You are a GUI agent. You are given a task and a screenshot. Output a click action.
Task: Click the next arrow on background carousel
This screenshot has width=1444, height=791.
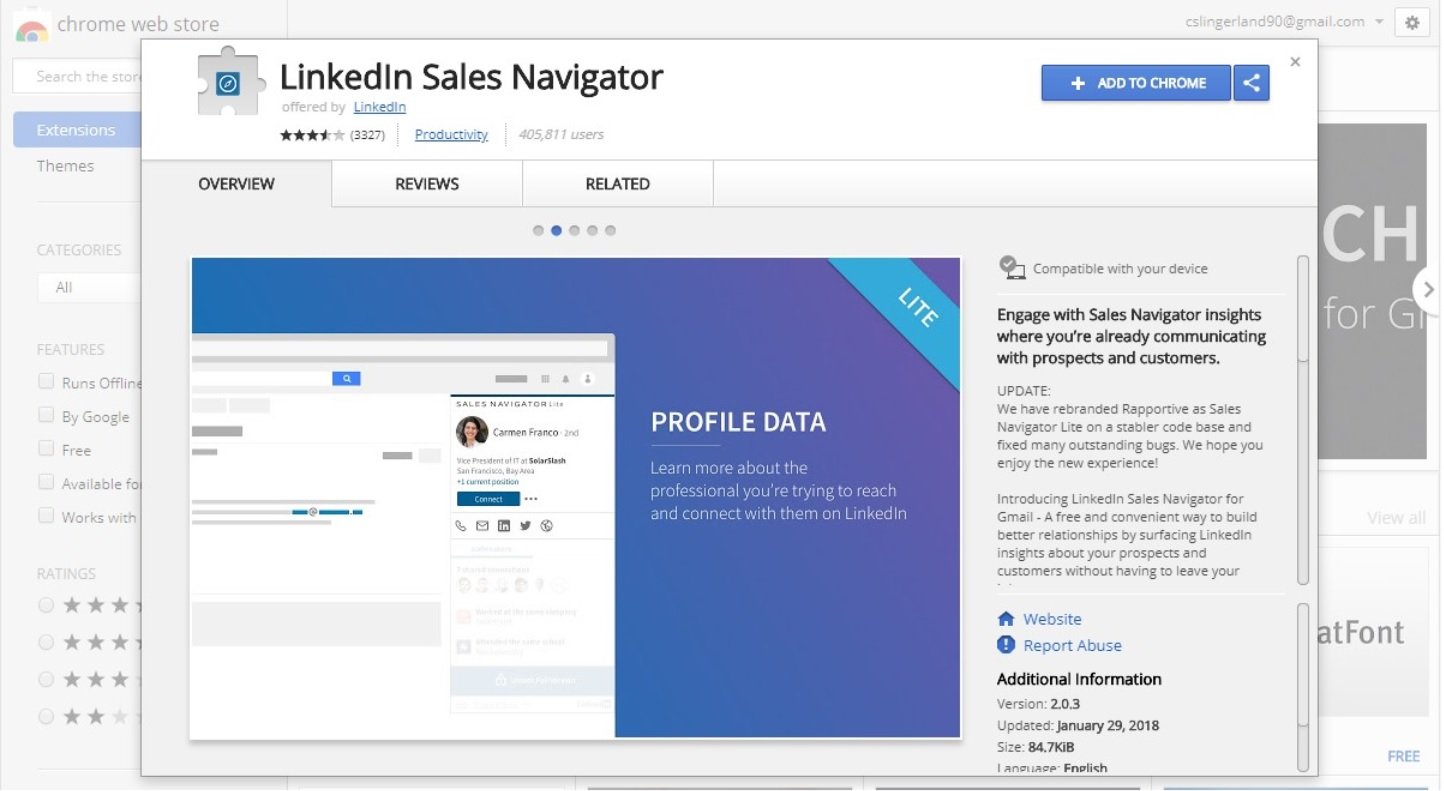pos(1427,289)
